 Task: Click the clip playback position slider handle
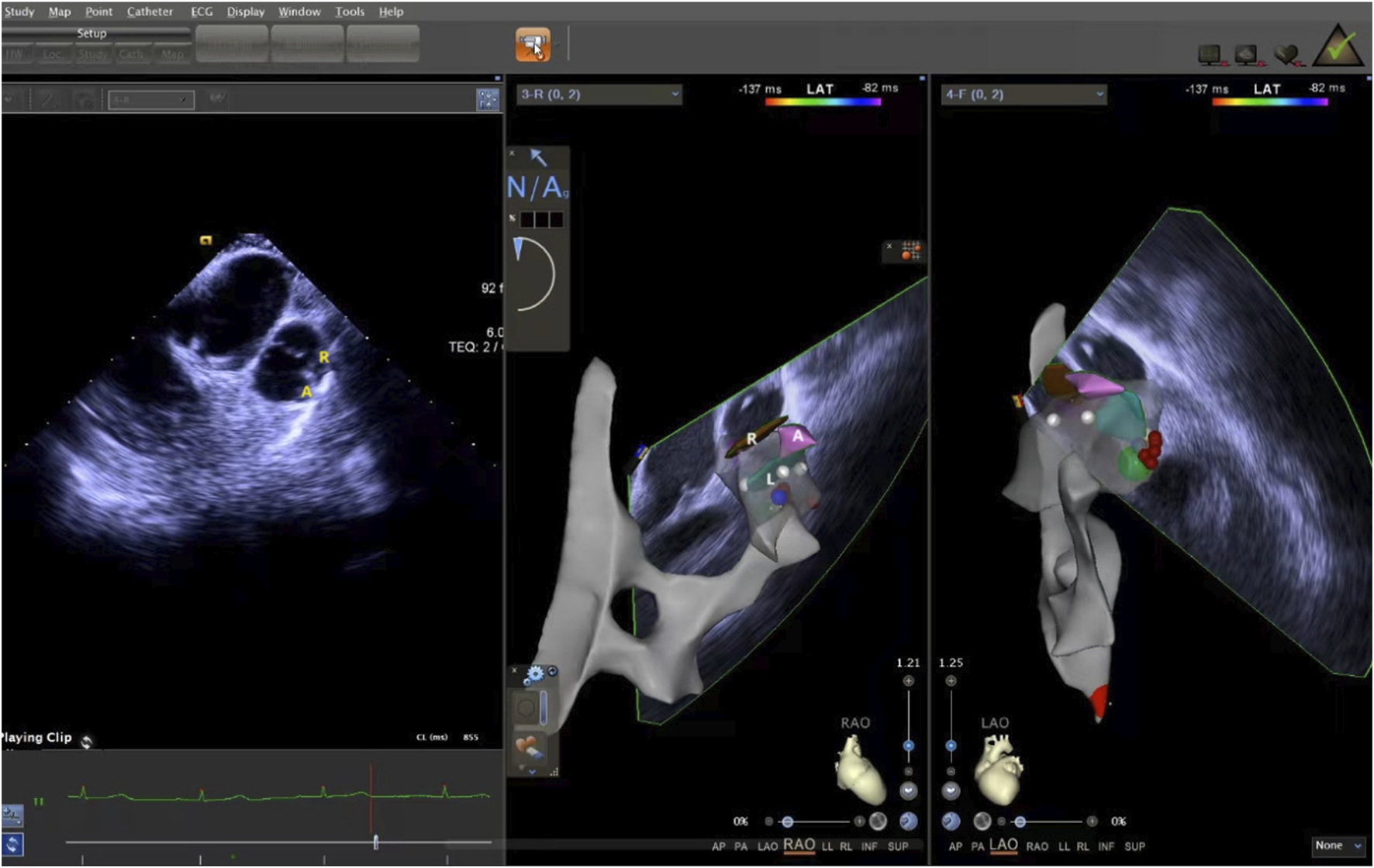[x=376, y=842]
